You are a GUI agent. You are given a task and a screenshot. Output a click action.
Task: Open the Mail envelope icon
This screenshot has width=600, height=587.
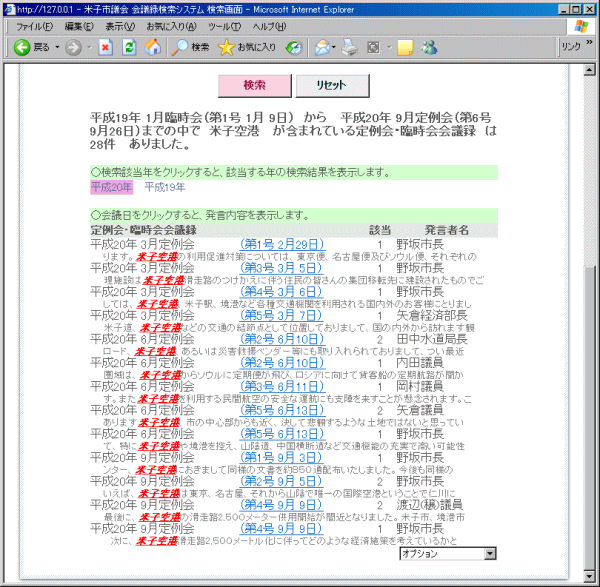pos(322,47)
